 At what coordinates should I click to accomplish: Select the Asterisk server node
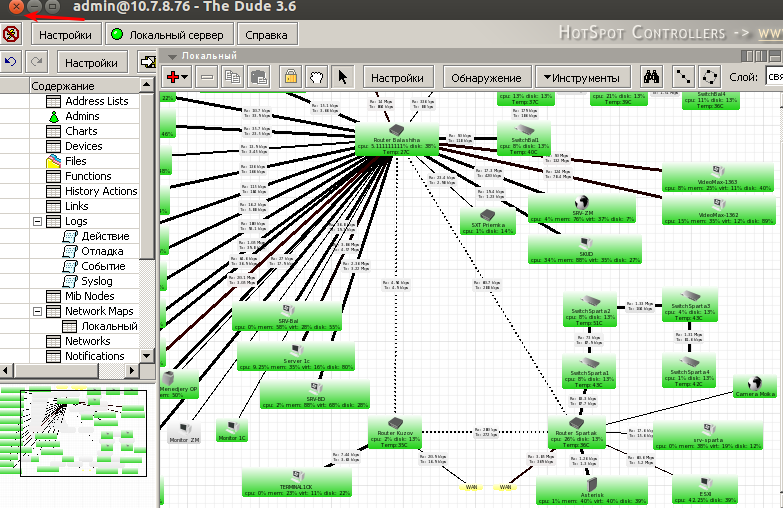tap(592, 491)
